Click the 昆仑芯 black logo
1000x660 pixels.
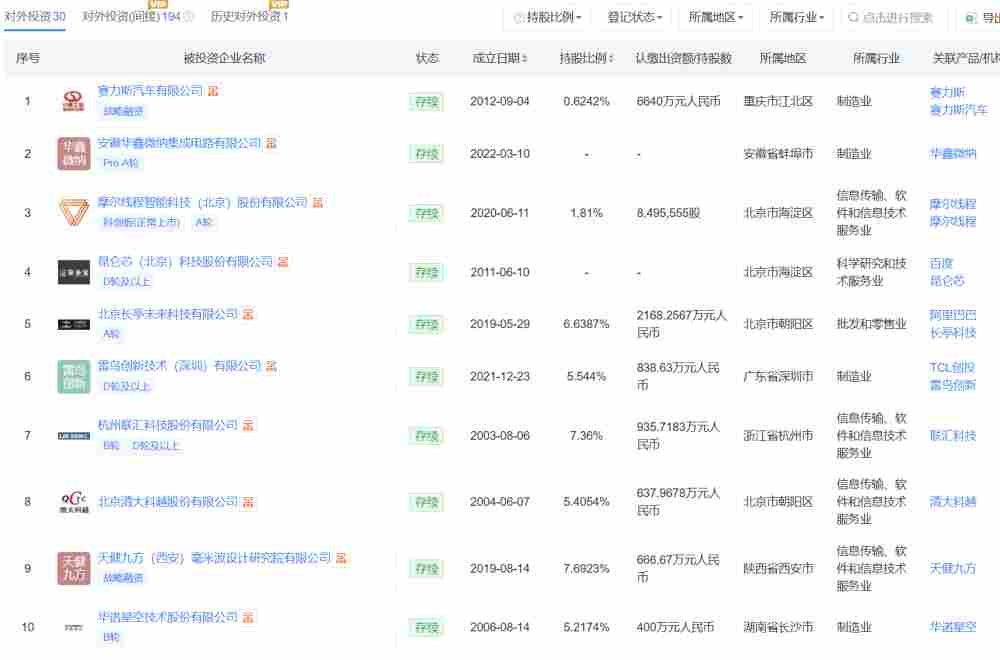[x=72, y=272]
